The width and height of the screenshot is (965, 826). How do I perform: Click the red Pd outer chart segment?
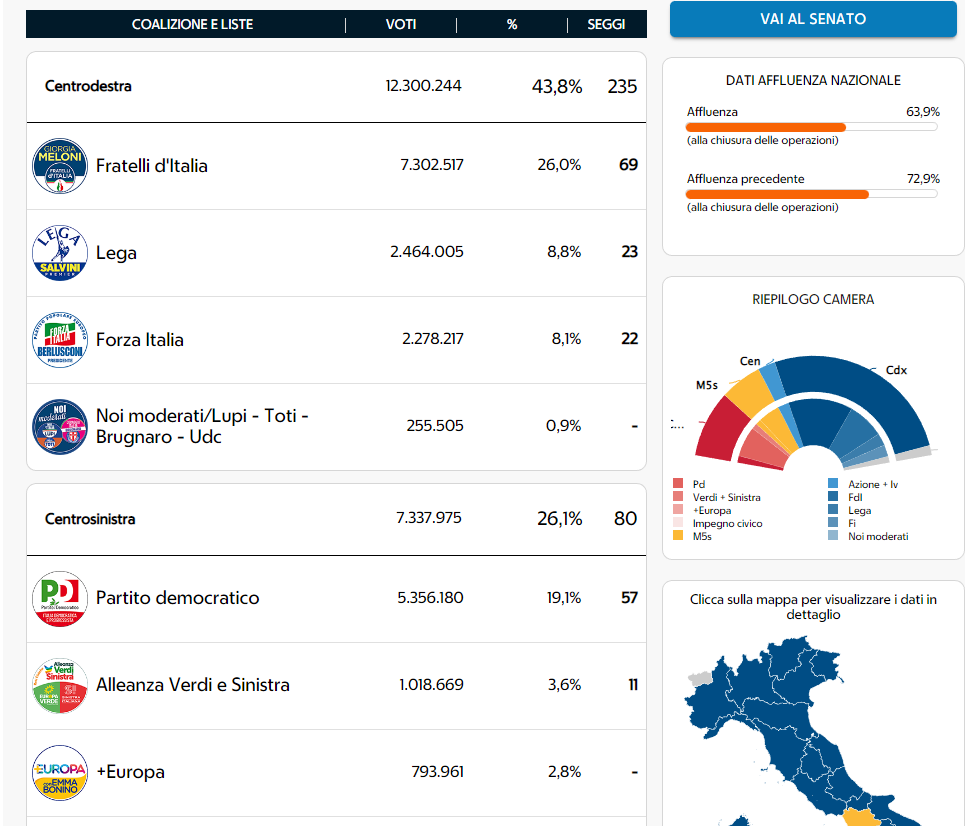(x=719, y=431)
